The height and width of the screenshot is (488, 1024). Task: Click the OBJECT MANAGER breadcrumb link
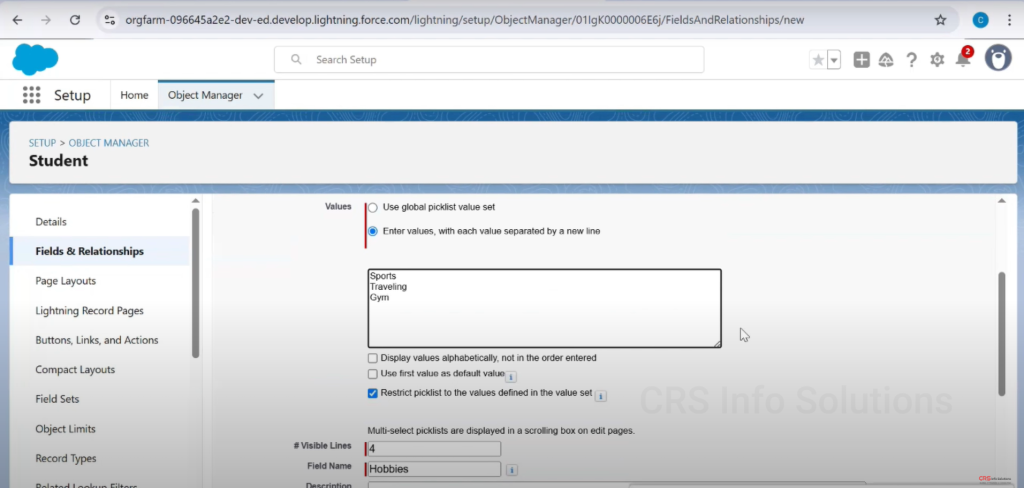point(109,143)
